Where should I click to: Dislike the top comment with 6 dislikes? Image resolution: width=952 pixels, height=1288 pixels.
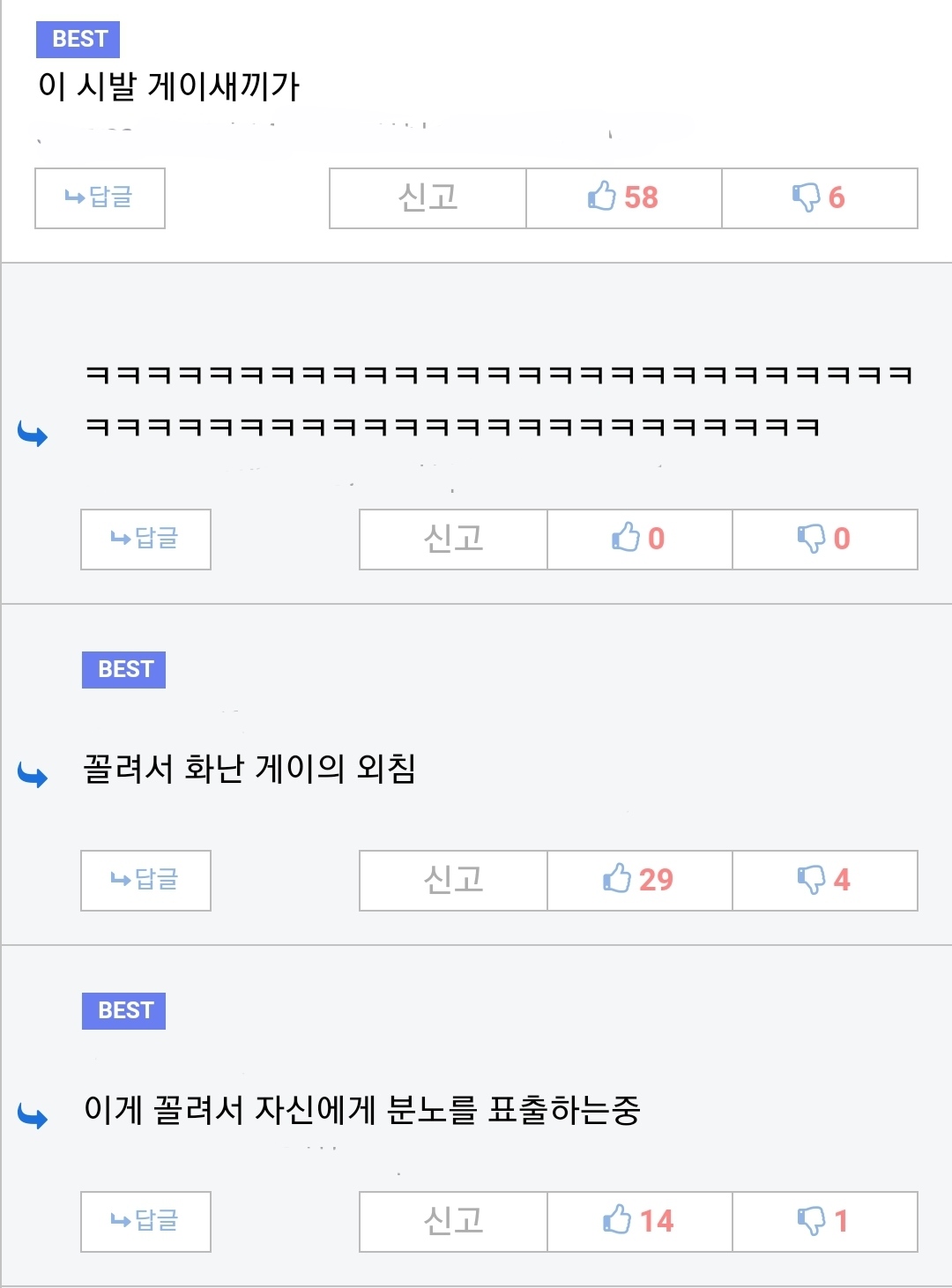tap(819, 197)
